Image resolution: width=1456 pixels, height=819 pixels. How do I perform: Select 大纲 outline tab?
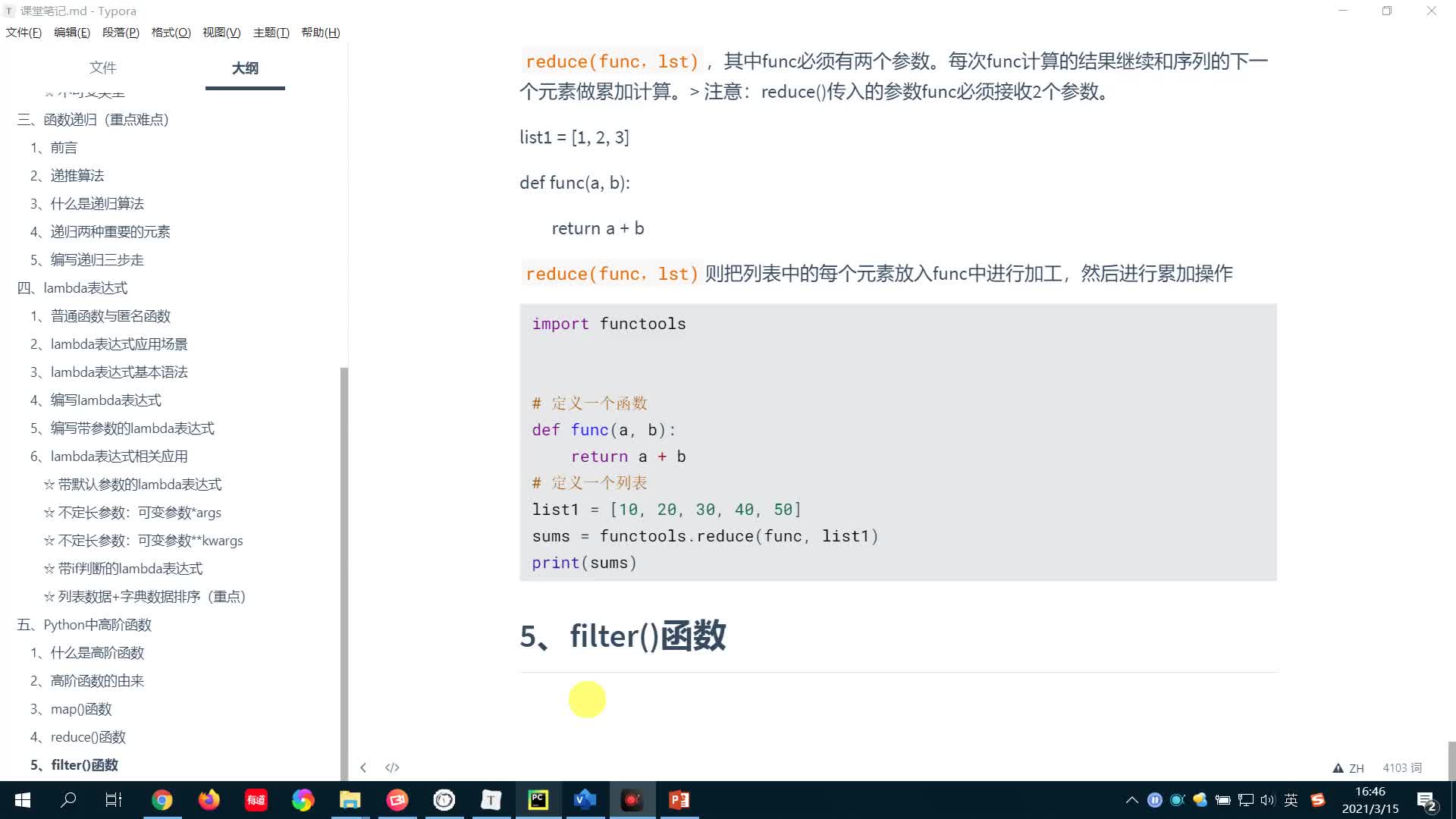[x=245, y=67]
